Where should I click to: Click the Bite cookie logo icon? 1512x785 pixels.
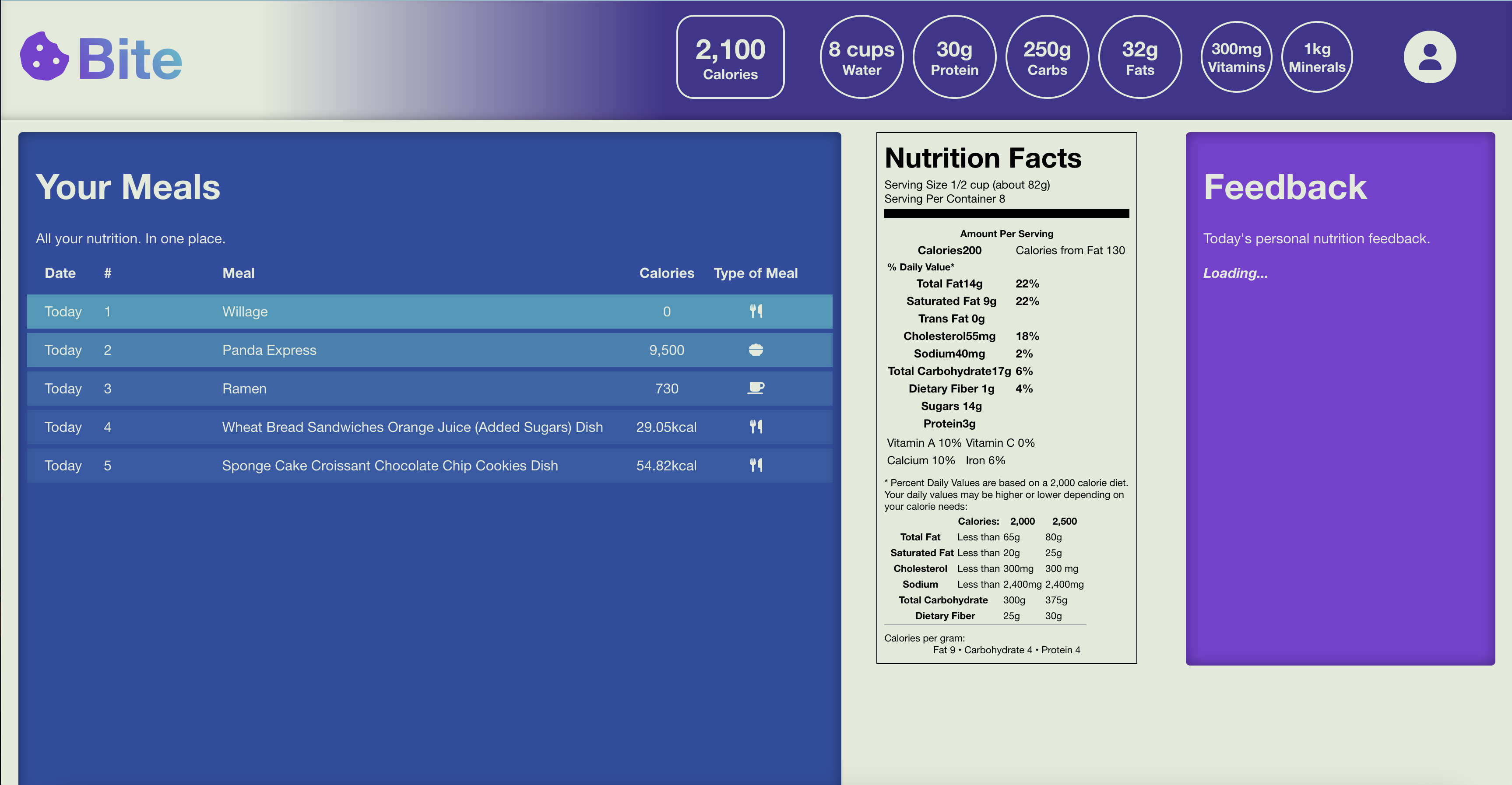coord(44,56)
